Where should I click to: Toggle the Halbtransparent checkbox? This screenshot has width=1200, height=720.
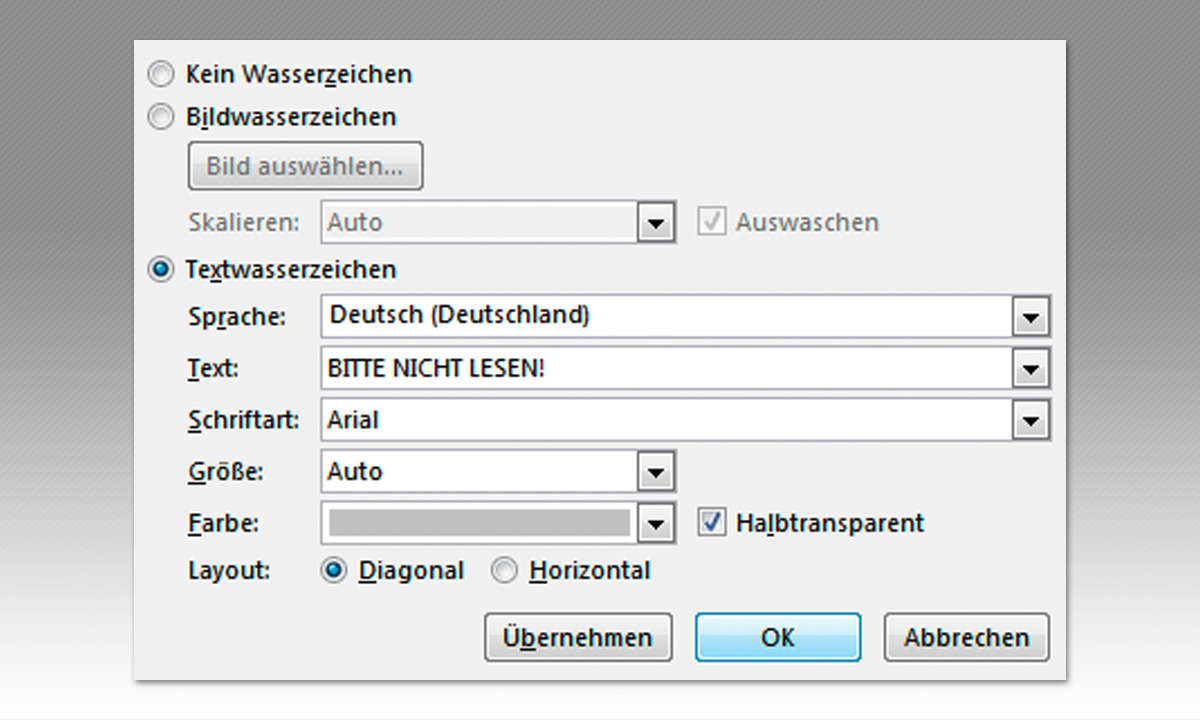point(711,522)
